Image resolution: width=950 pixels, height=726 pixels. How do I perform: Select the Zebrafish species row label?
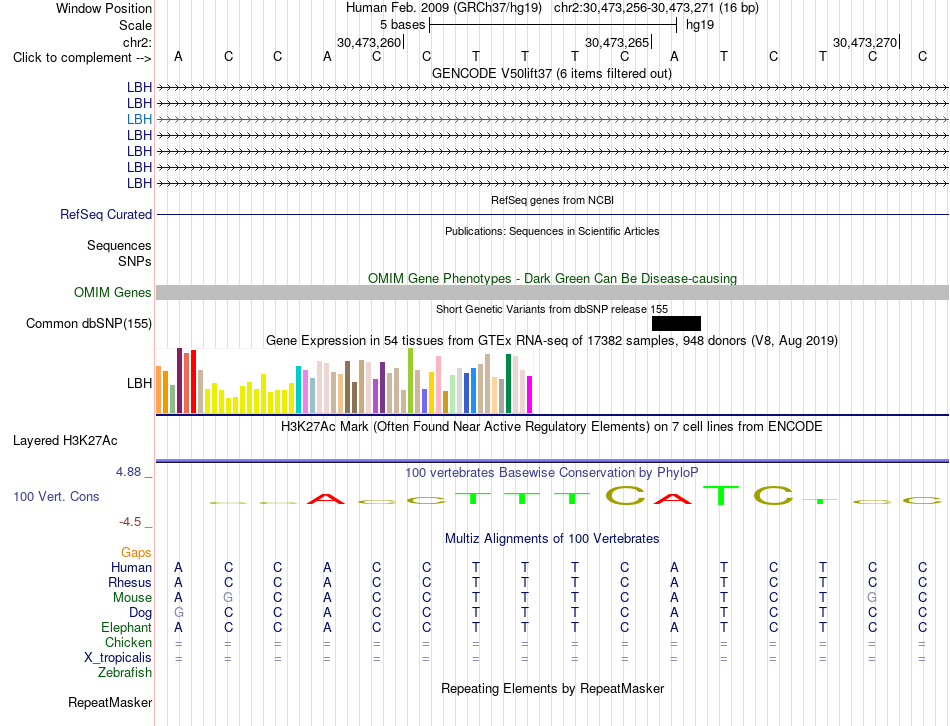click(125, 672)
